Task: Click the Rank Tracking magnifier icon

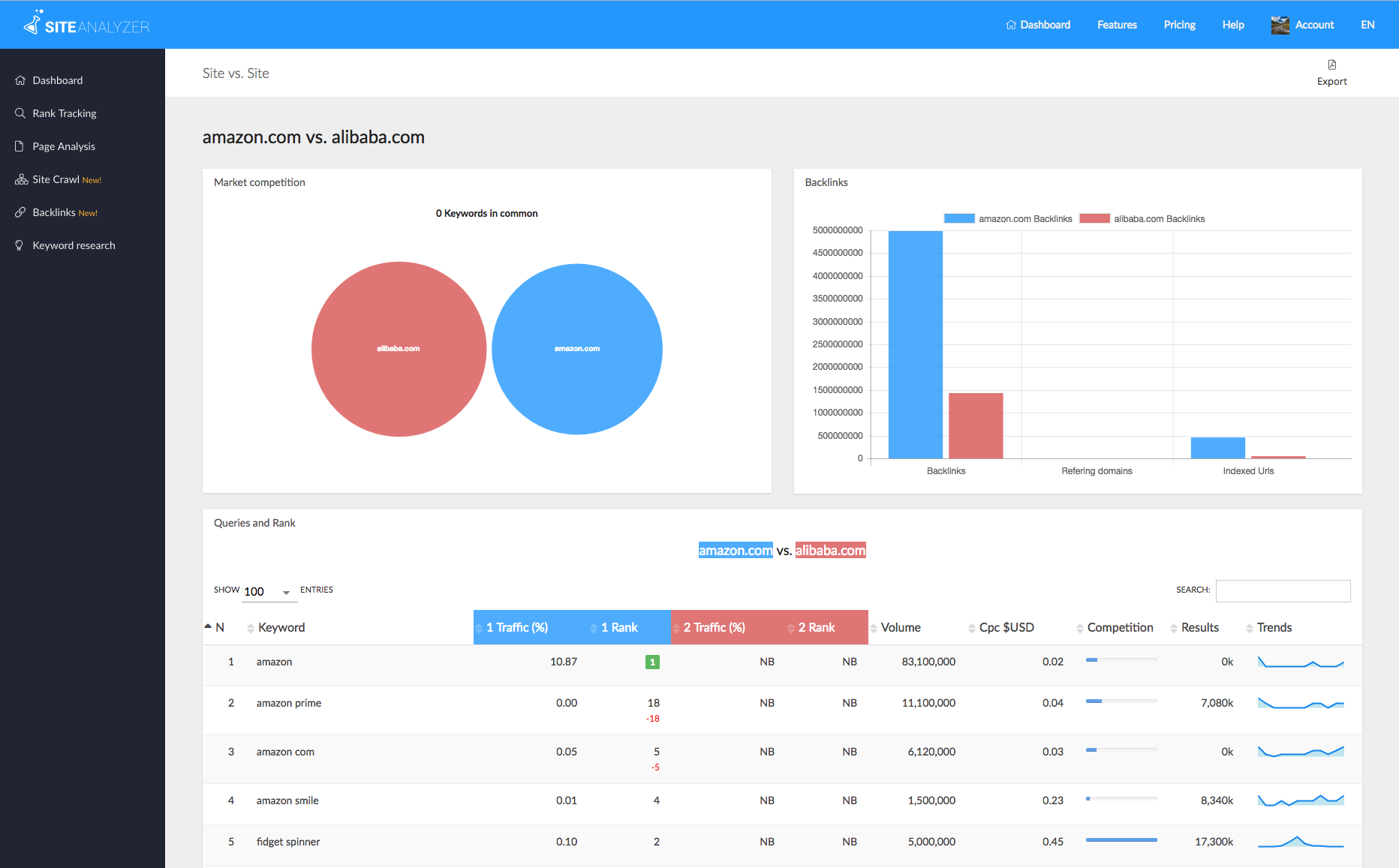Action: (20, 113)
